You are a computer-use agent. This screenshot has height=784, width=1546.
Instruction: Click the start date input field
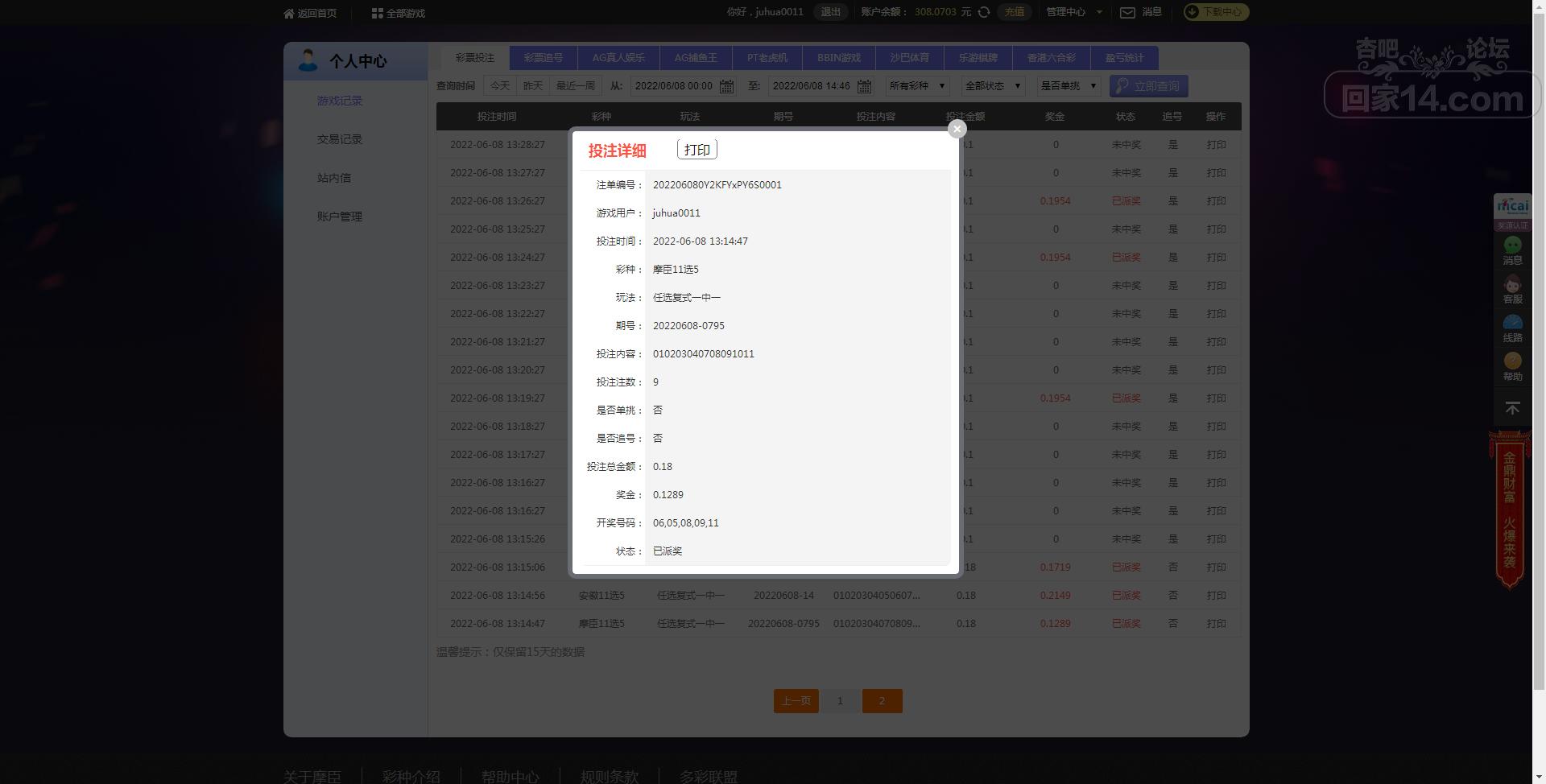(x=674, y=86)
